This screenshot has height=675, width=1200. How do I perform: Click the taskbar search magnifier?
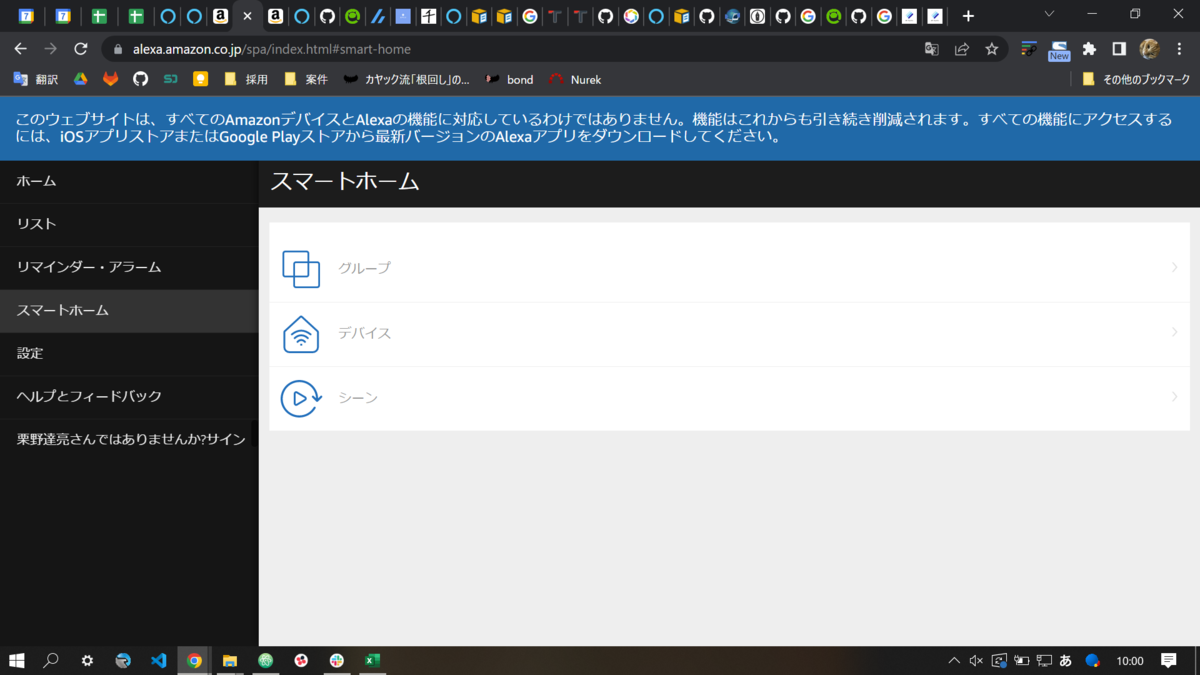pos(51,660)
